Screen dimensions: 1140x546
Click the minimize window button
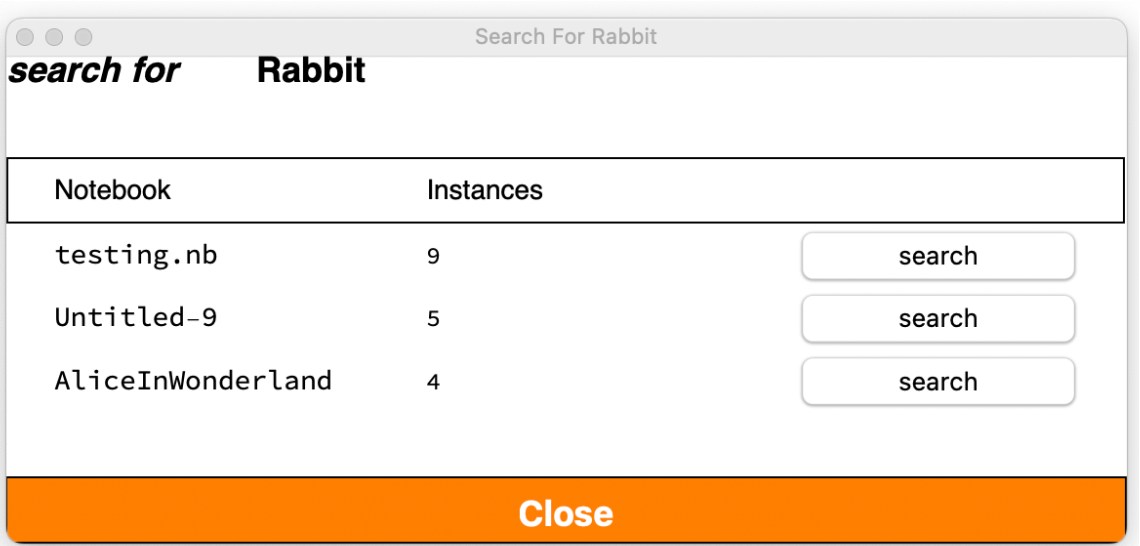55,37
